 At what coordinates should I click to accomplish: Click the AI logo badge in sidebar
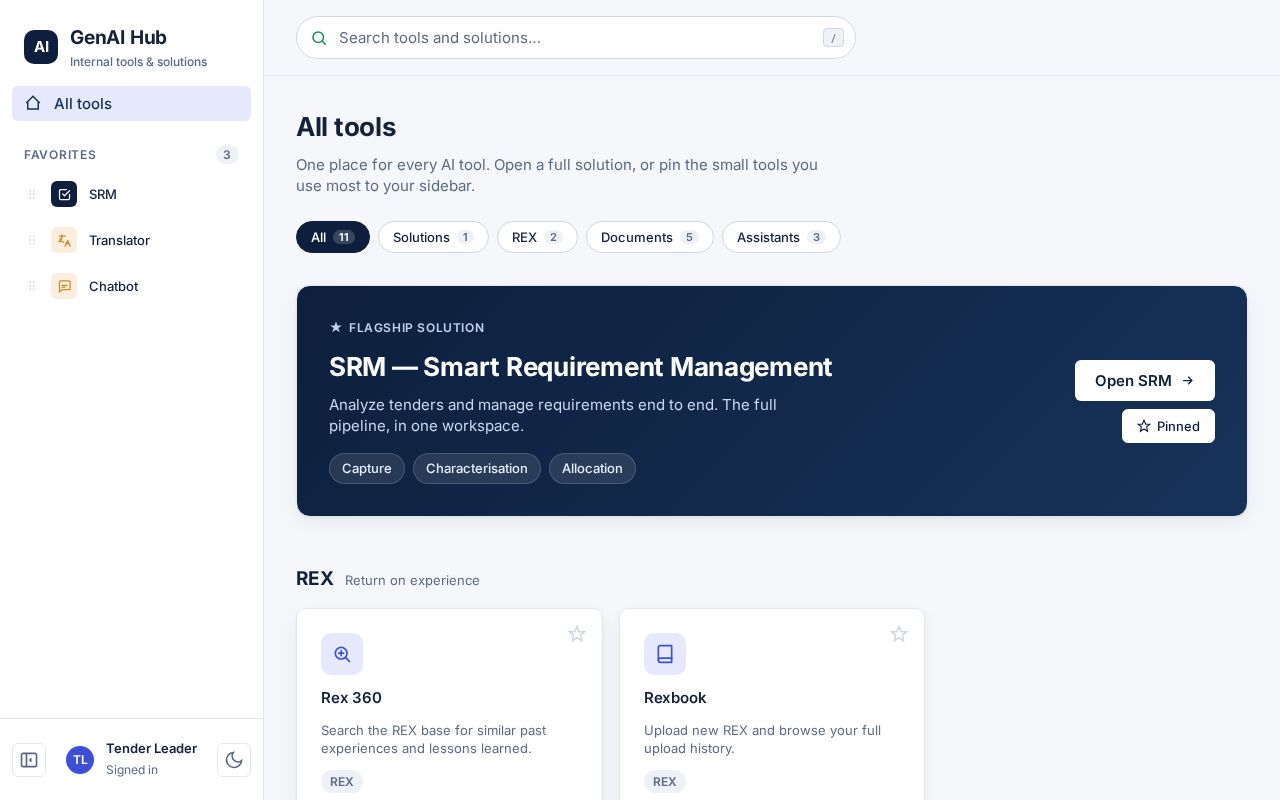point(41,47)
